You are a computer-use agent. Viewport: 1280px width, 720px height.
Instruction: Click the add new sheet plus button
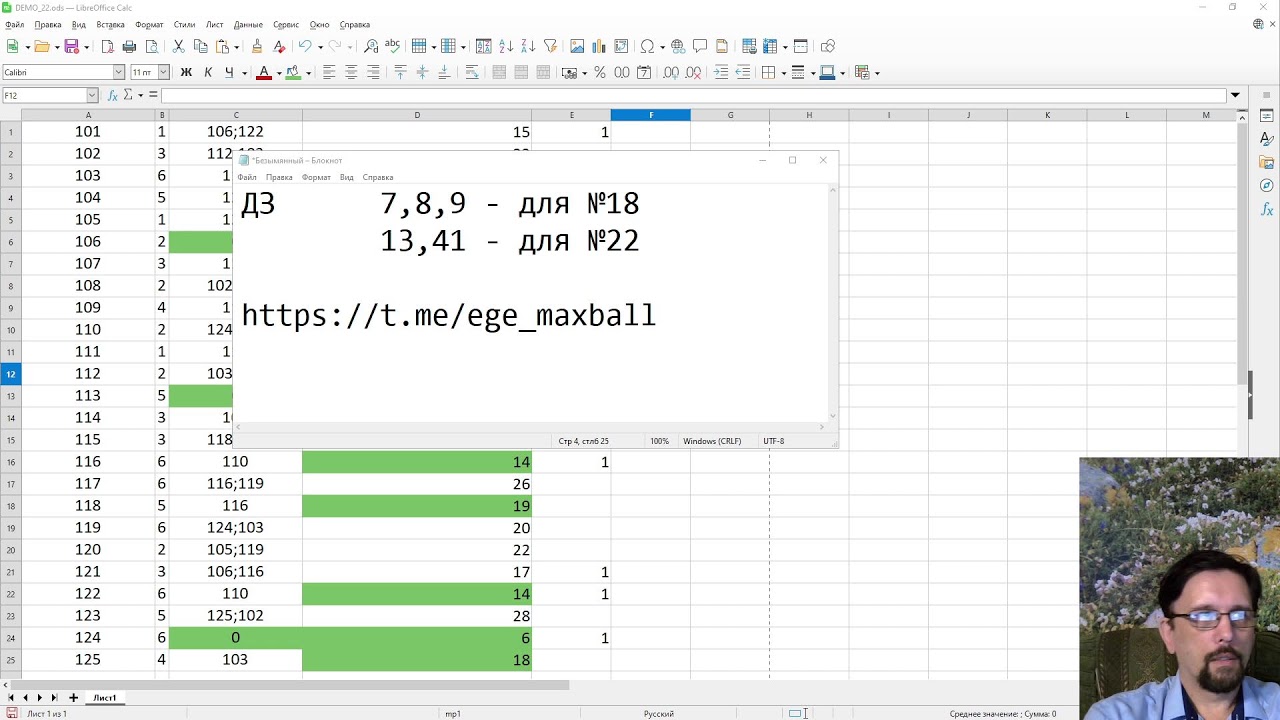[73, 698]
